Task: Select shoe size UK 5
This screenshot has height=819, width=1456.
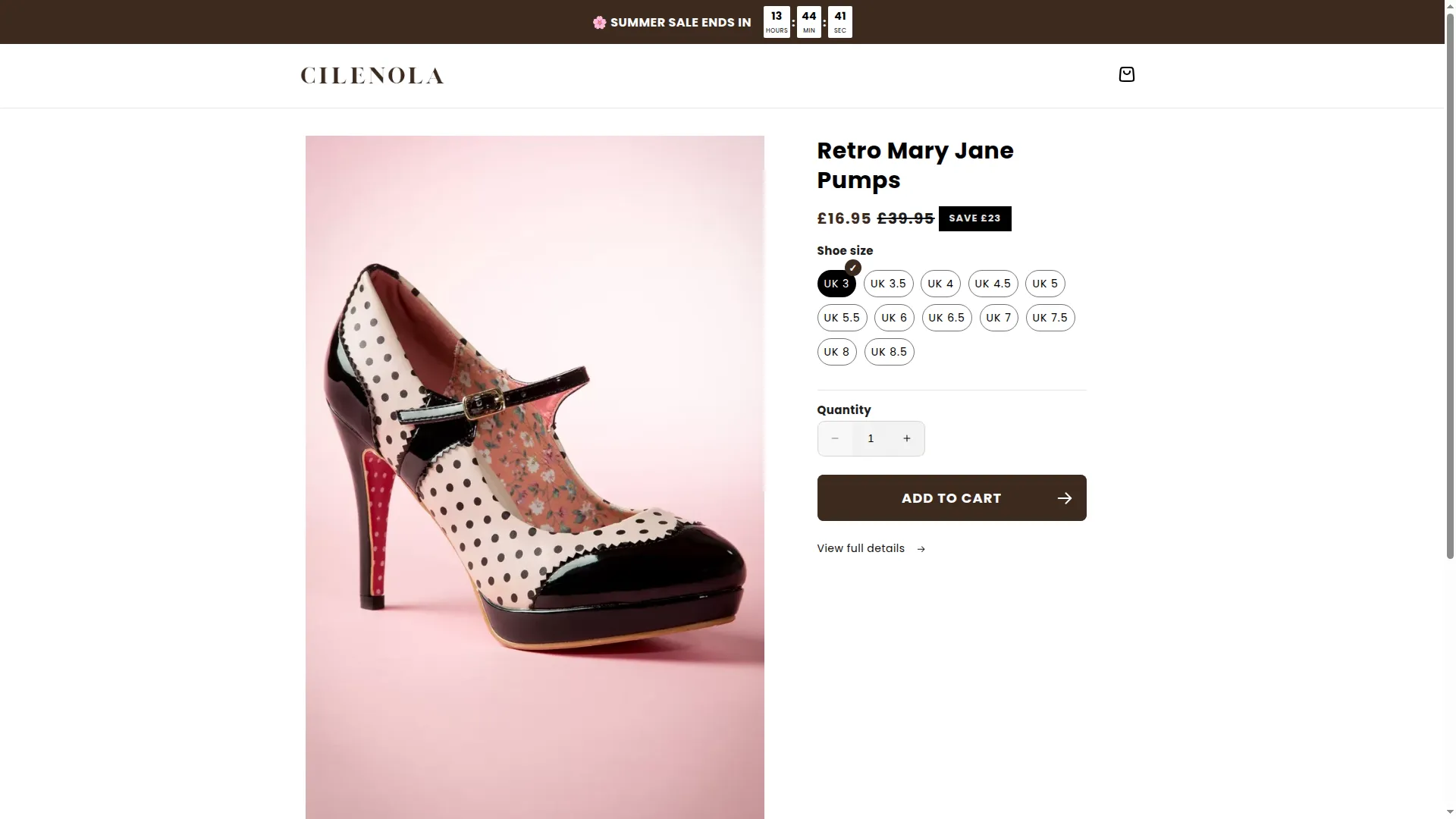Action: pyautogui.click(x=1045, y=284)
